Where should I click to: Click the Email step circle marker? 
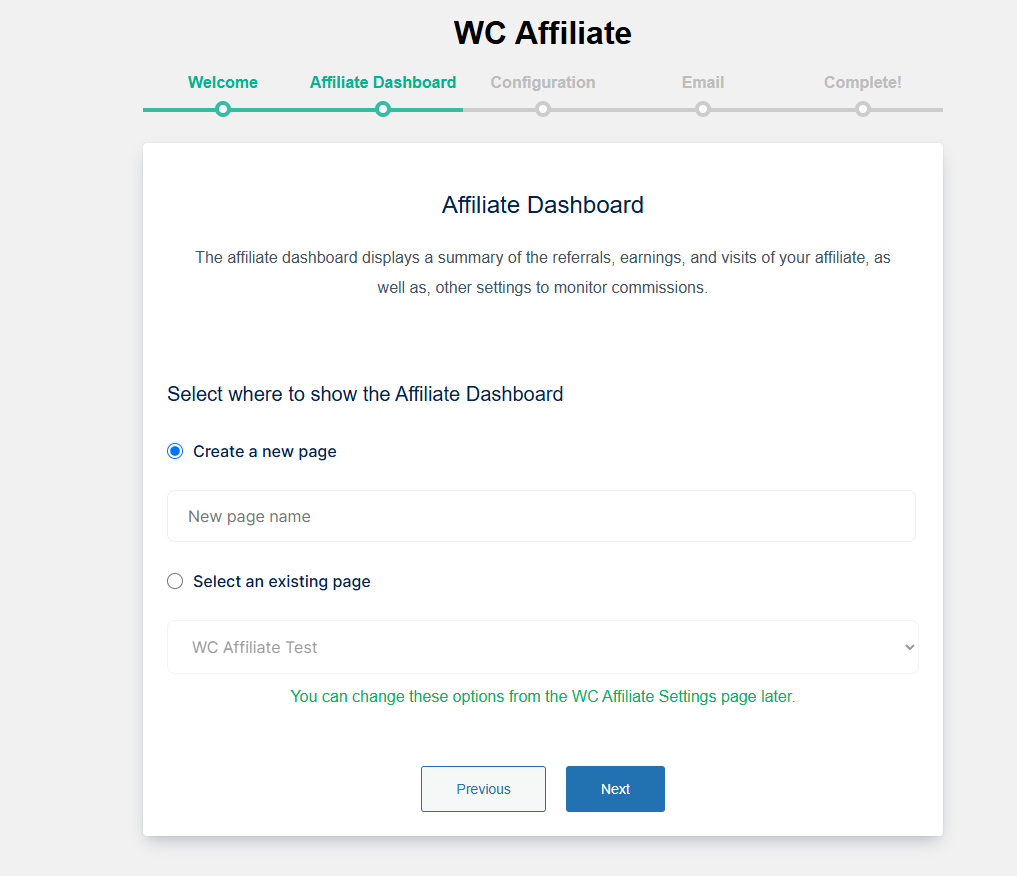click(702, 109)
